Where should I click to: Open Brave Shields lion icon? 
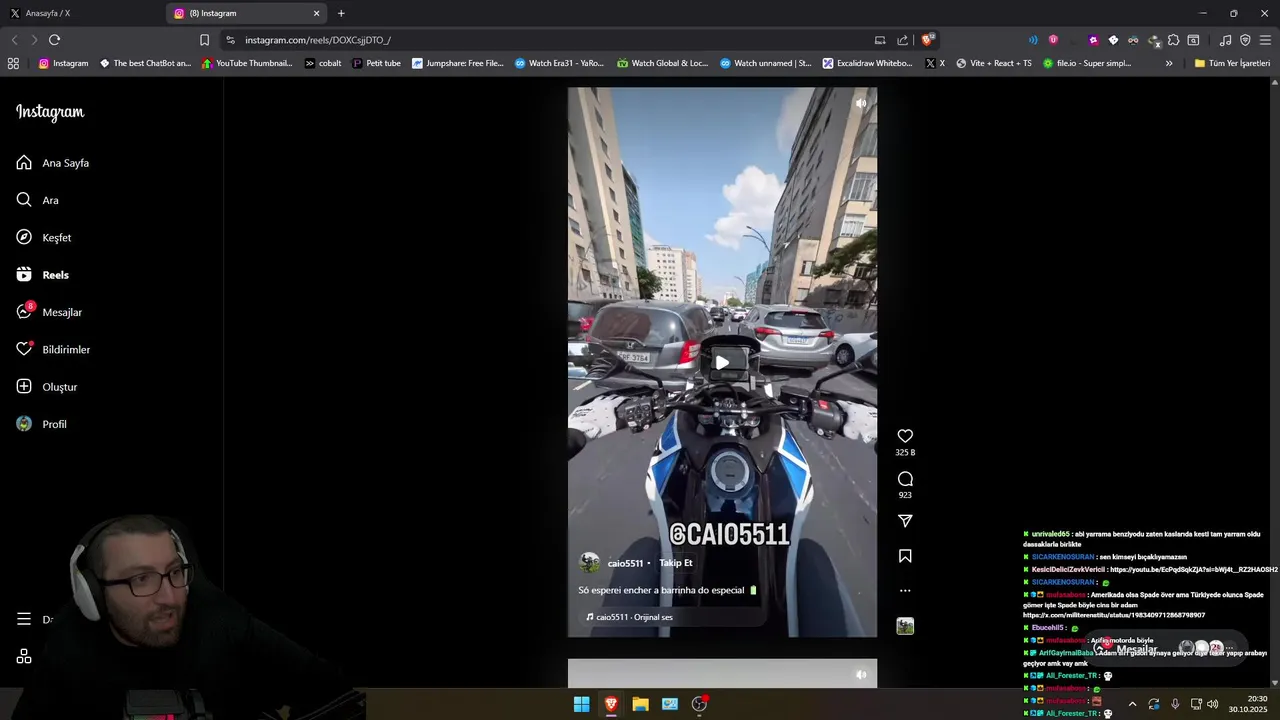(x=928, y=40)
